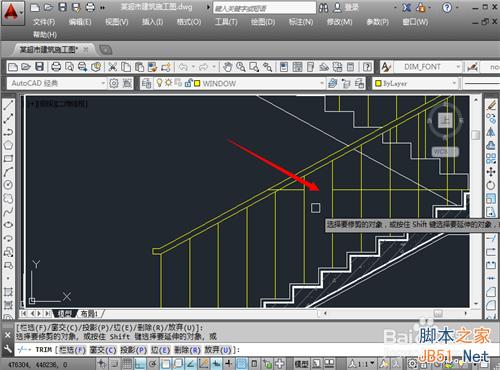Toggle Object Snap Tracking in status bar

pos(191,364)
